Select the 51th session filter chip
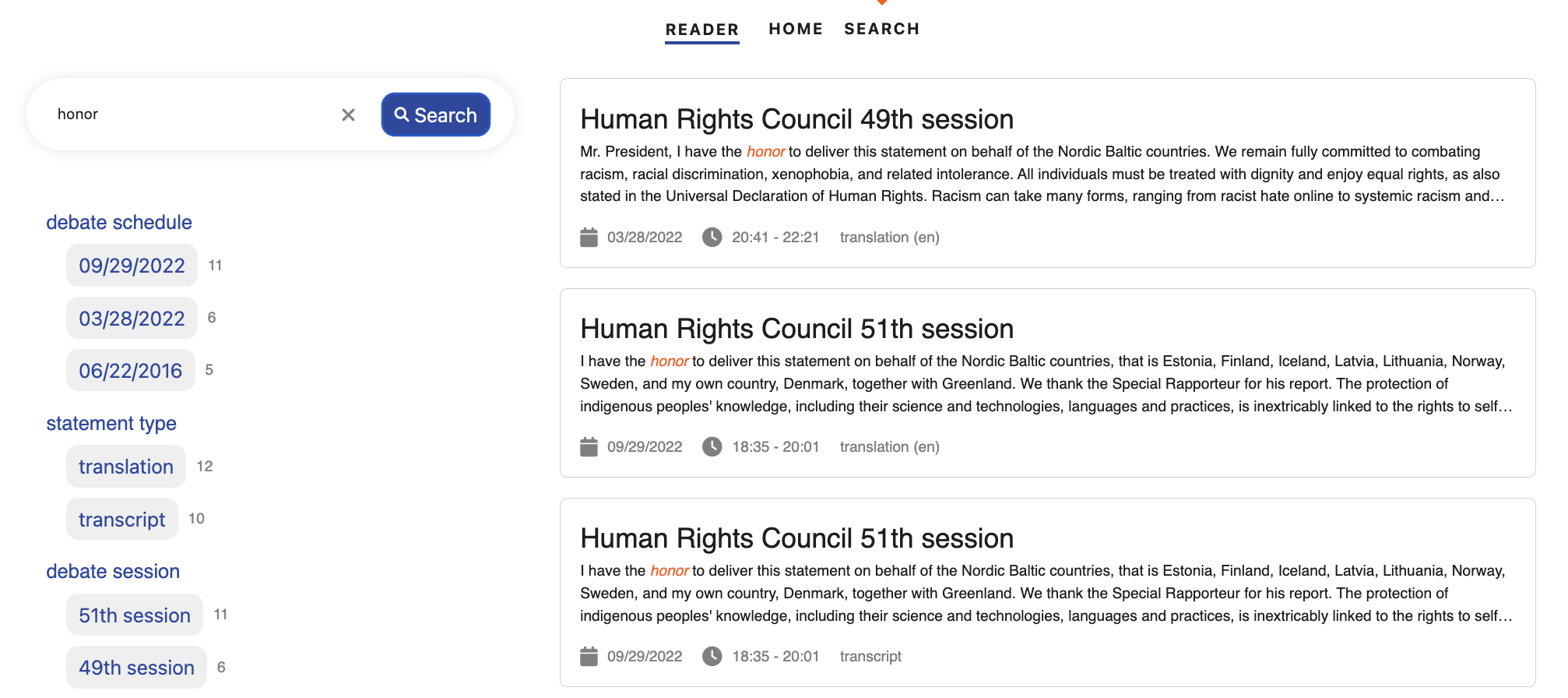The width and height of the screenshot is (1568, 698). click(x=134, y=615)
